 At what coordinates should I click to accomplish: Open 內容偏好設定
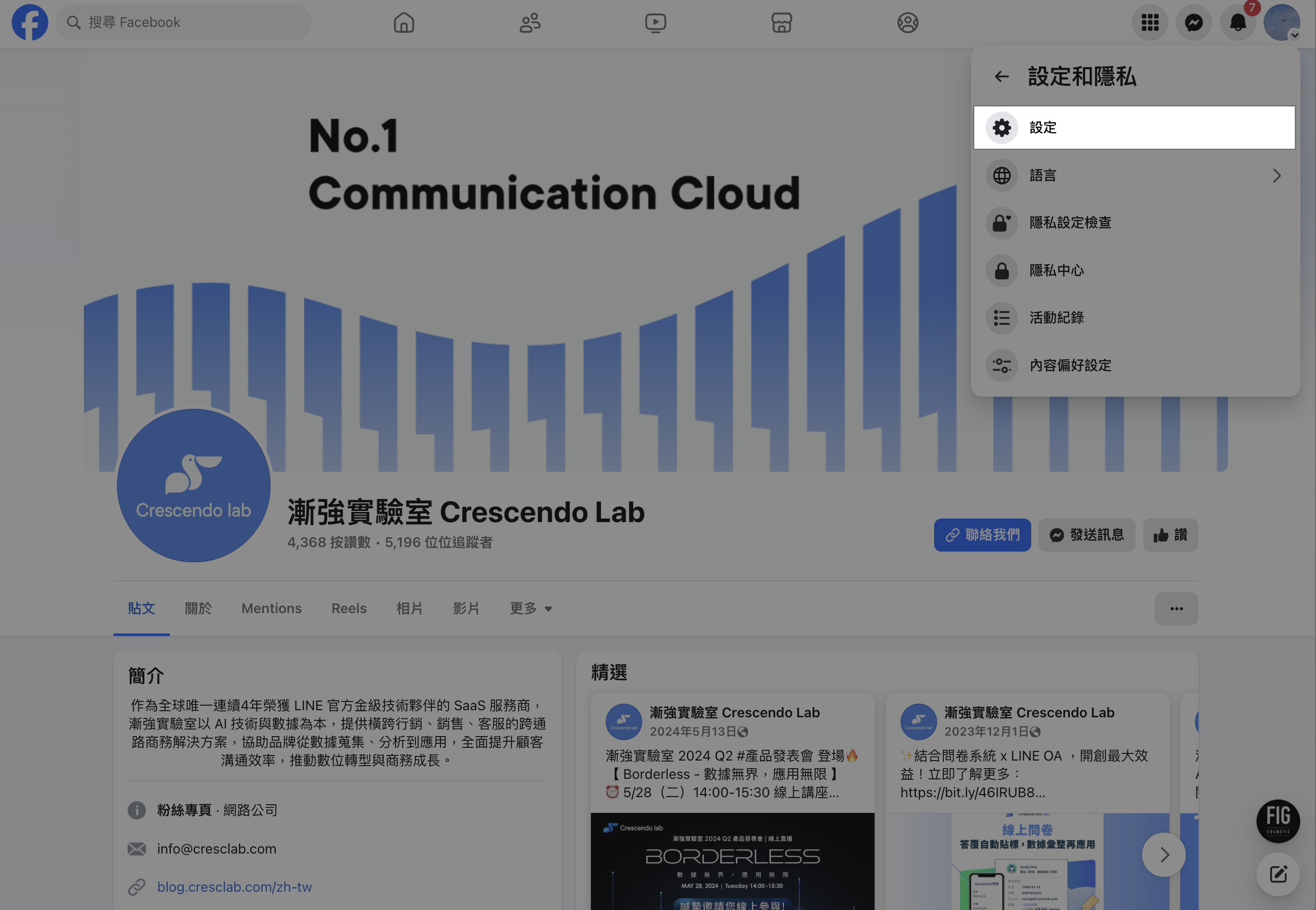click(1134, 366)
